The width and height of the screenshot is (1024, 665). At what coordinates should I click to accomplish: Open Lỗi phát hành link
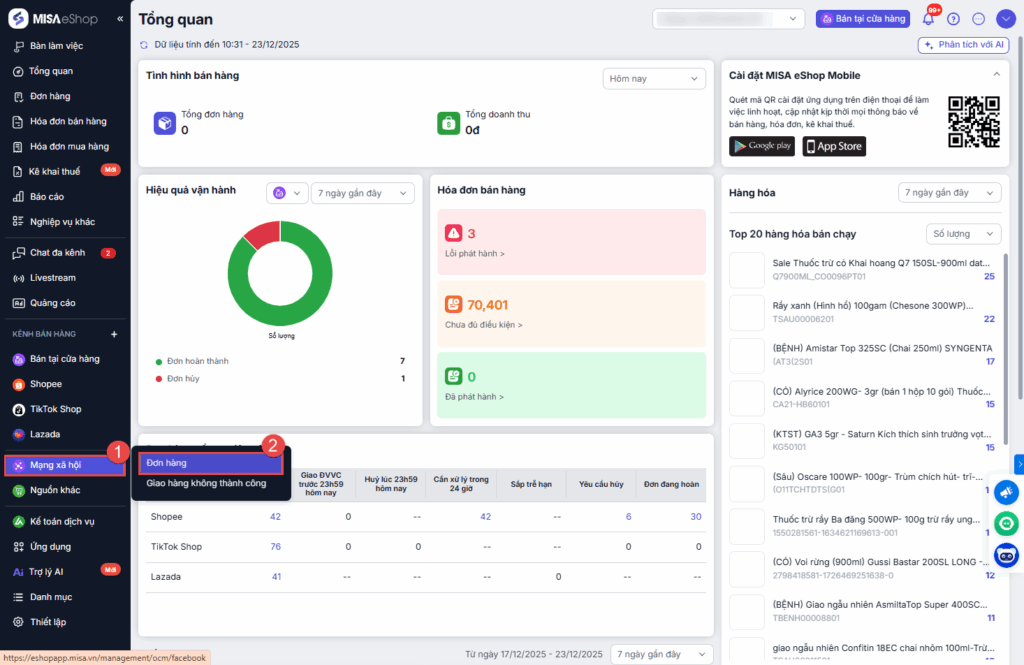point(475,253)
